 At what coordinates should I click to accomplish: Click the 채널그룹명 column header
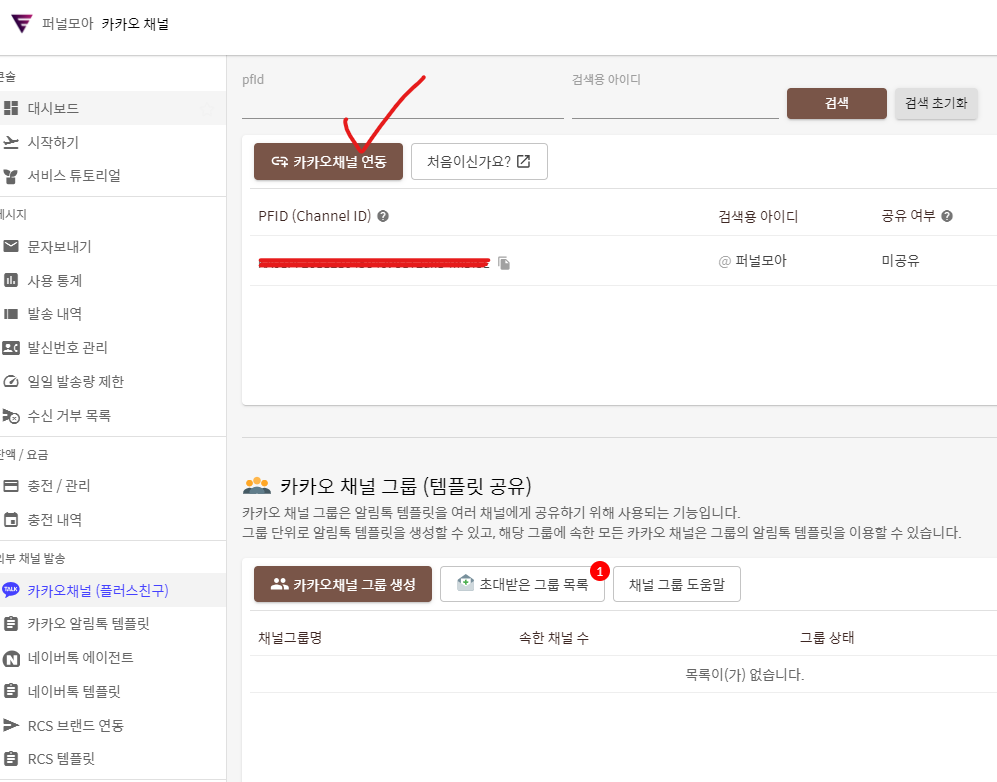pyautogui.click(x=290, y=638)
